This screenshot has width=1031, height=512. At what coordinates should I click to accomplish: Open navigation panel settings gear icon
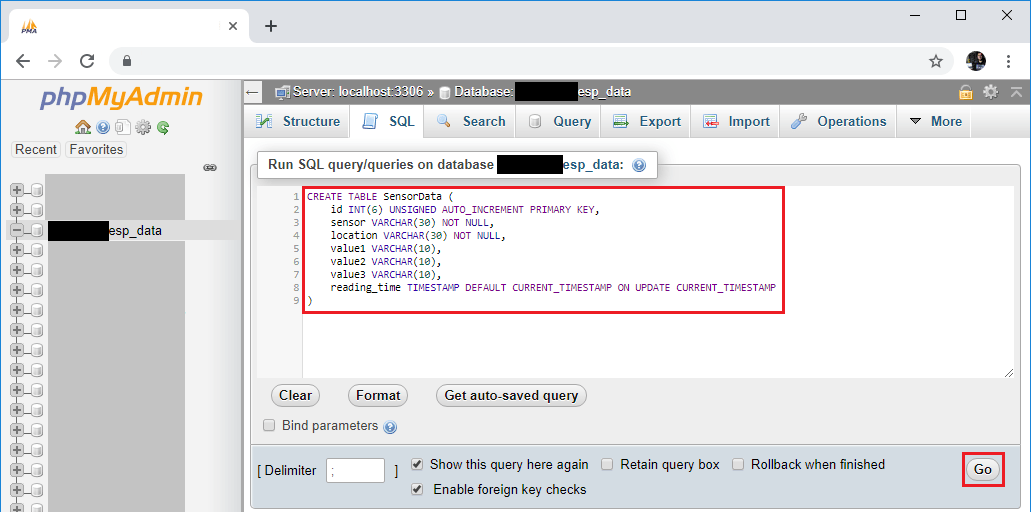(143, 127)
